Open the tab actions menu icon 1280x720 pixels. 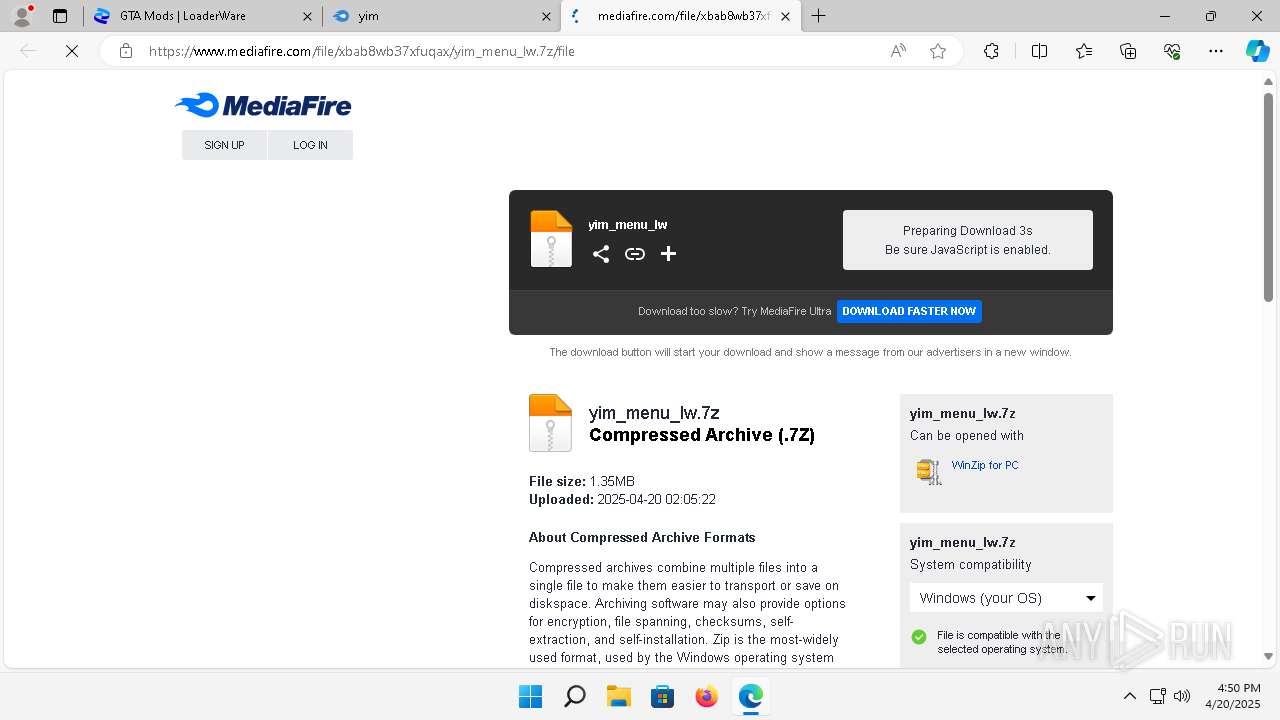[x=60, y=16]
